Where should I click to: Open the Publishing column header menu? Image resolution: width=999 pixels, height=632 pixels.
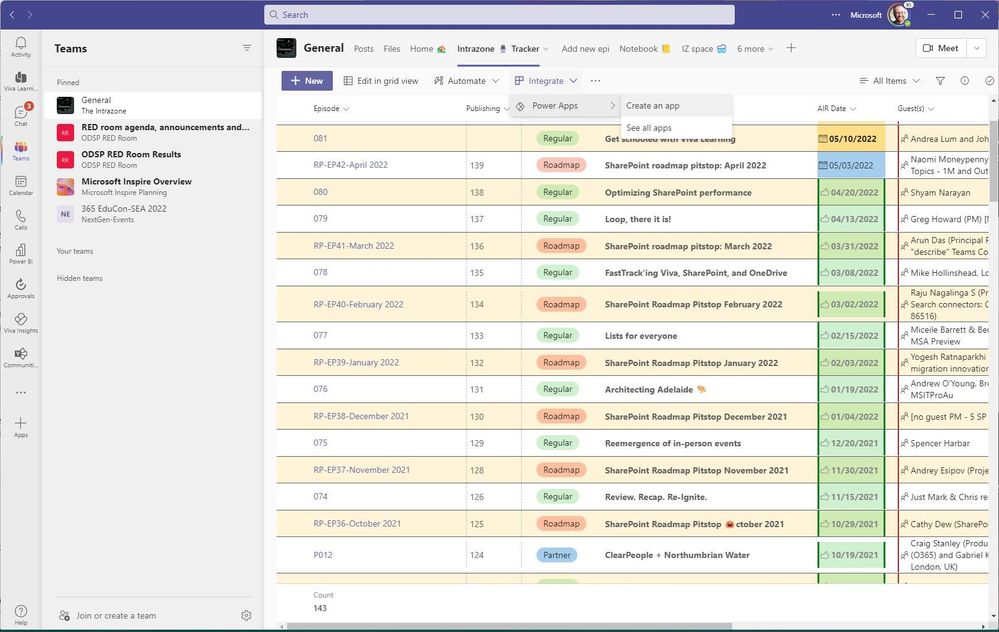click(x=487, y=108)
